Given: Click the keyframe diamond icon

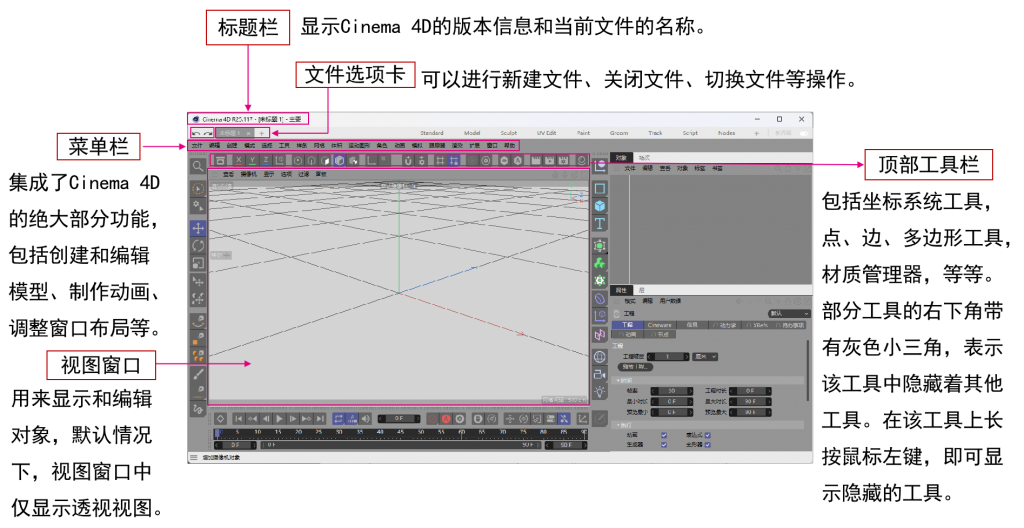Looking at the screenshot, I should (221, 419).
